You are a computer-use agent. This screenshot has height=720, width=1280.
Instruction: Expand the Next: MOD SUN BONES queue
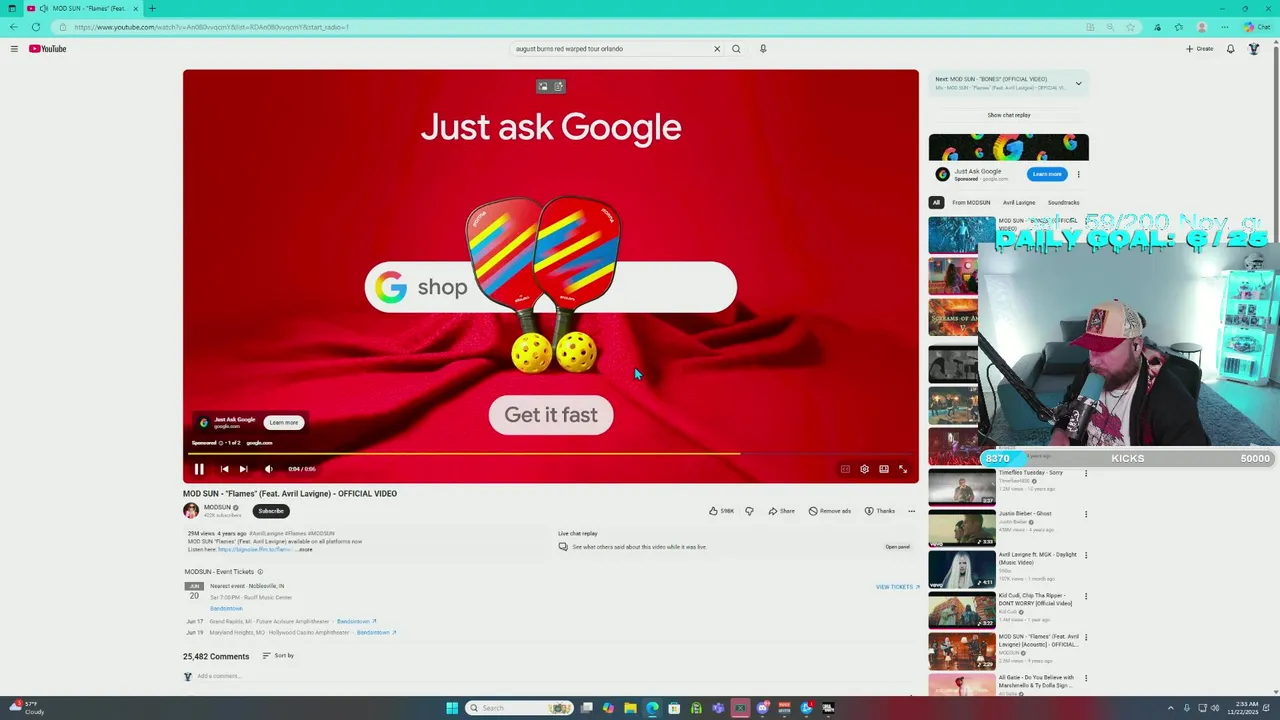[1078, 83]
